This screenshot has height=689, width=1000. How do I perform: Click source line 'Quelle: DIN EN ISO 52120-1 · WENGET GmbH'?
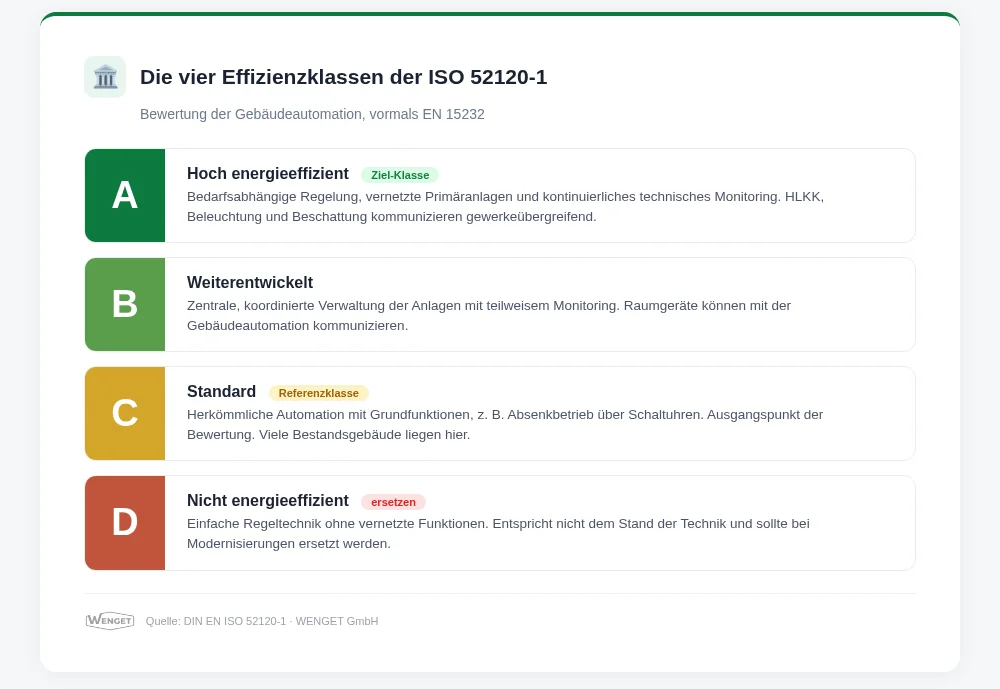pyautogui.click(x=261, y=621)
